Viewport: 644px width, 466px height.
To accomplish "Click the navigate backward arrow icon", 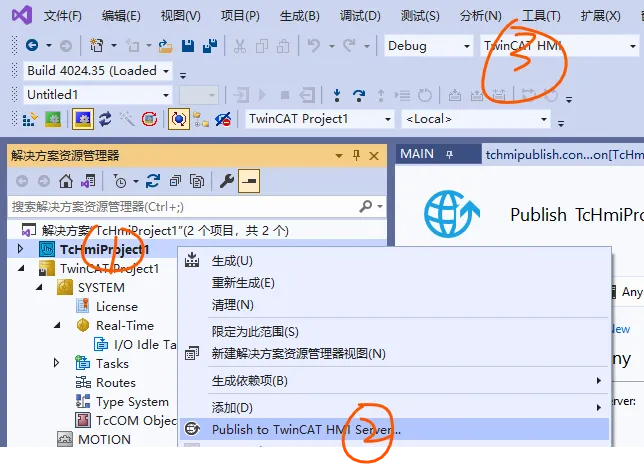I will coord(32,45).
